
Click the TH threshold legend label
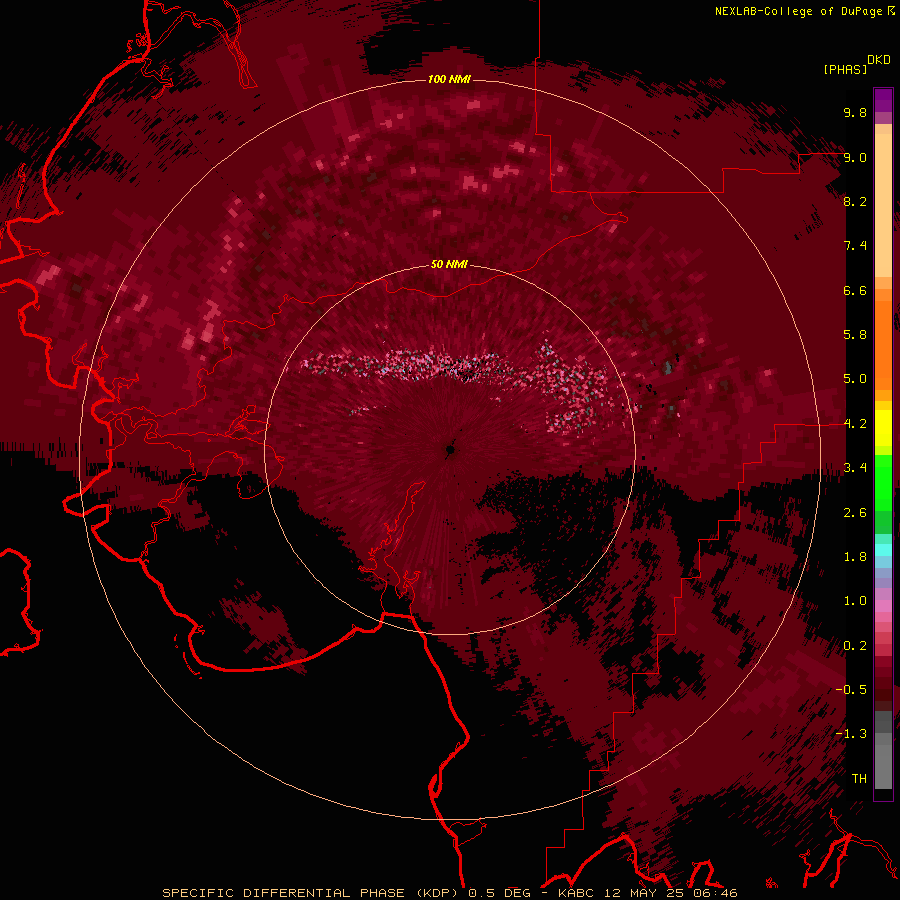[x=859, y=779]
